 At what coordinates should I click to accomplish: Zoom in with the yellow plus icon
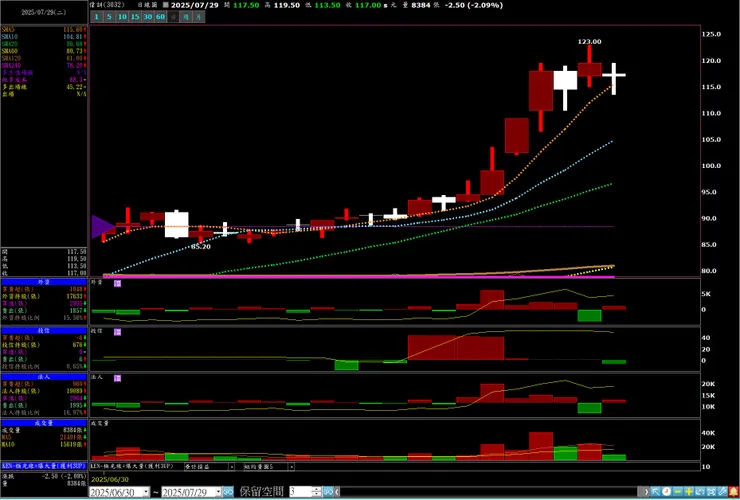689,492
